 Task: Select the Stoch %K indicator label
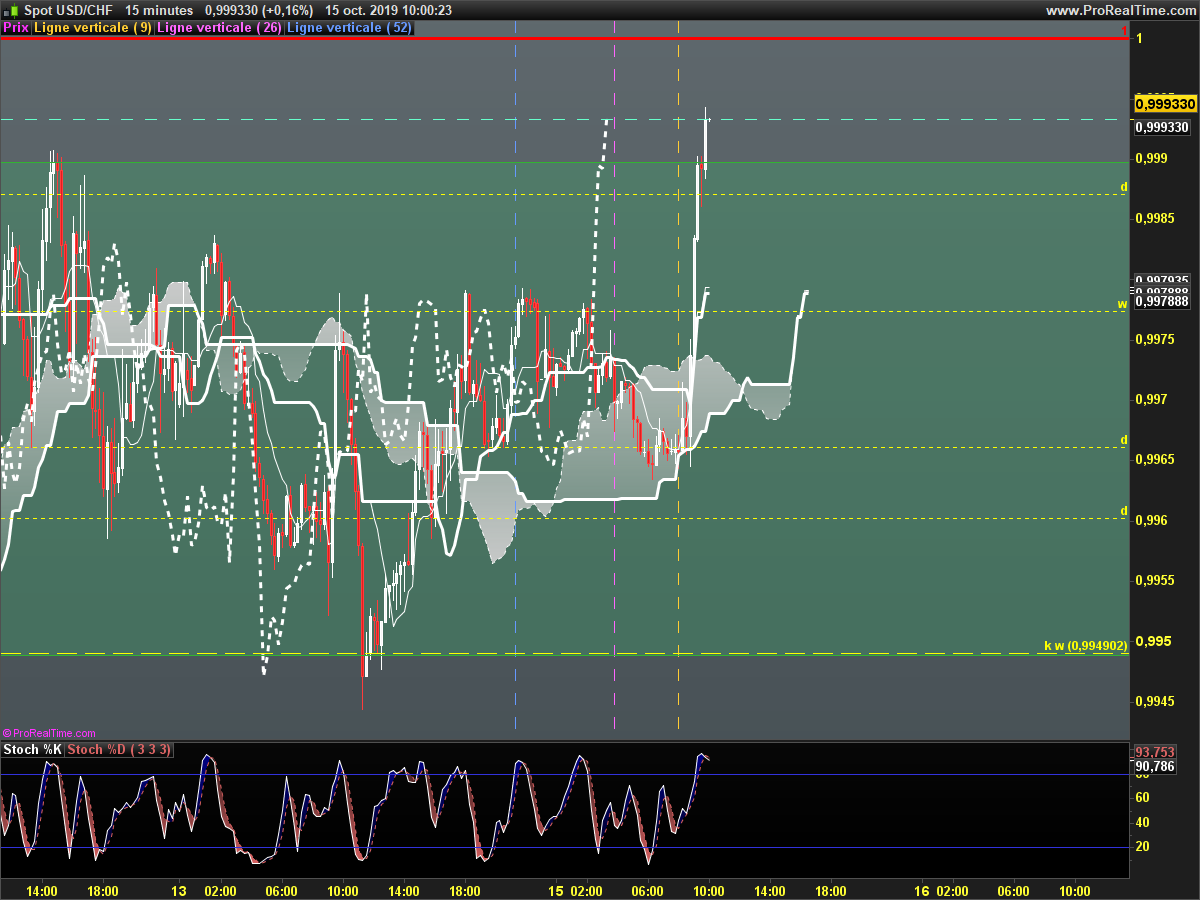pos(33,750)
